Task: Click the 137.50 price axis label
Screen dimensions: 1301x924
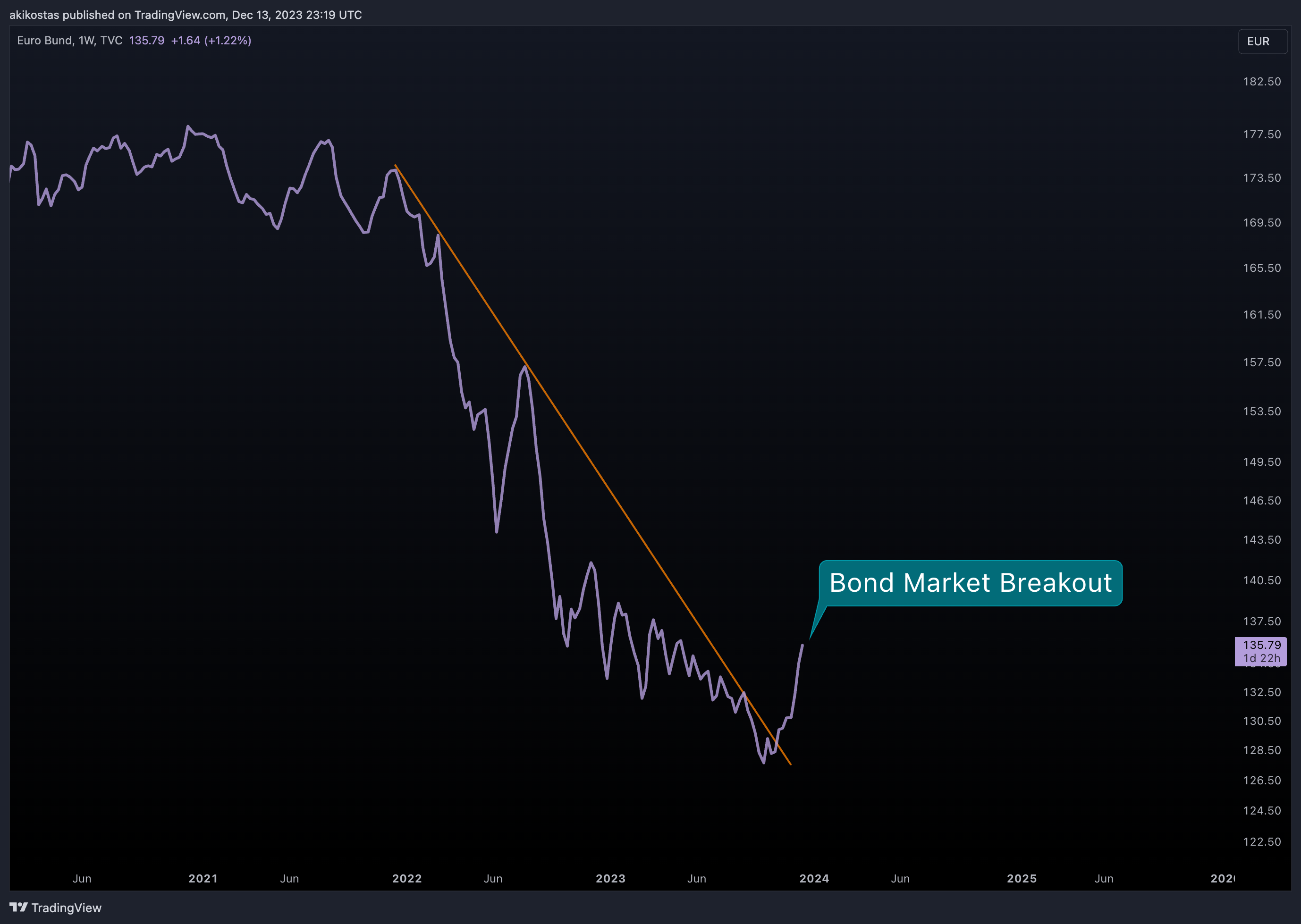Action: click(x=1262, y=622)
